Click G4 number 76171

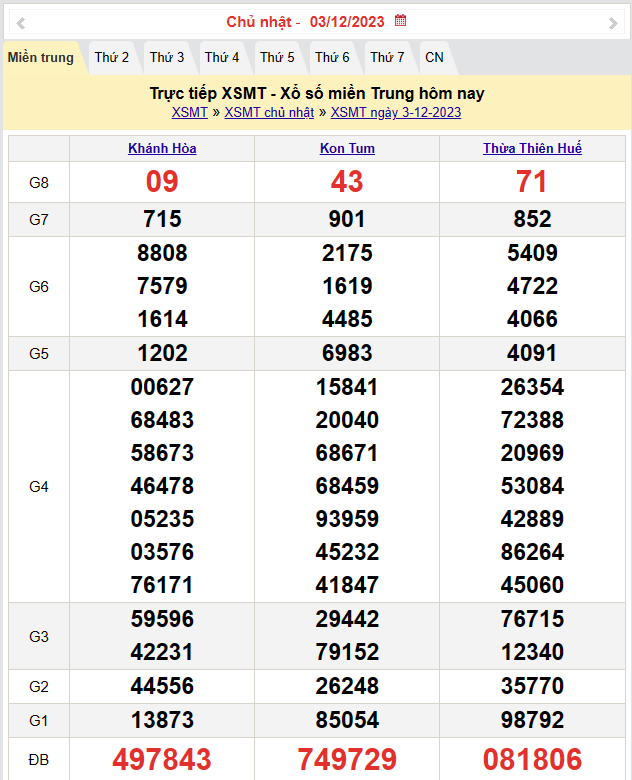[x=162, y=585]
